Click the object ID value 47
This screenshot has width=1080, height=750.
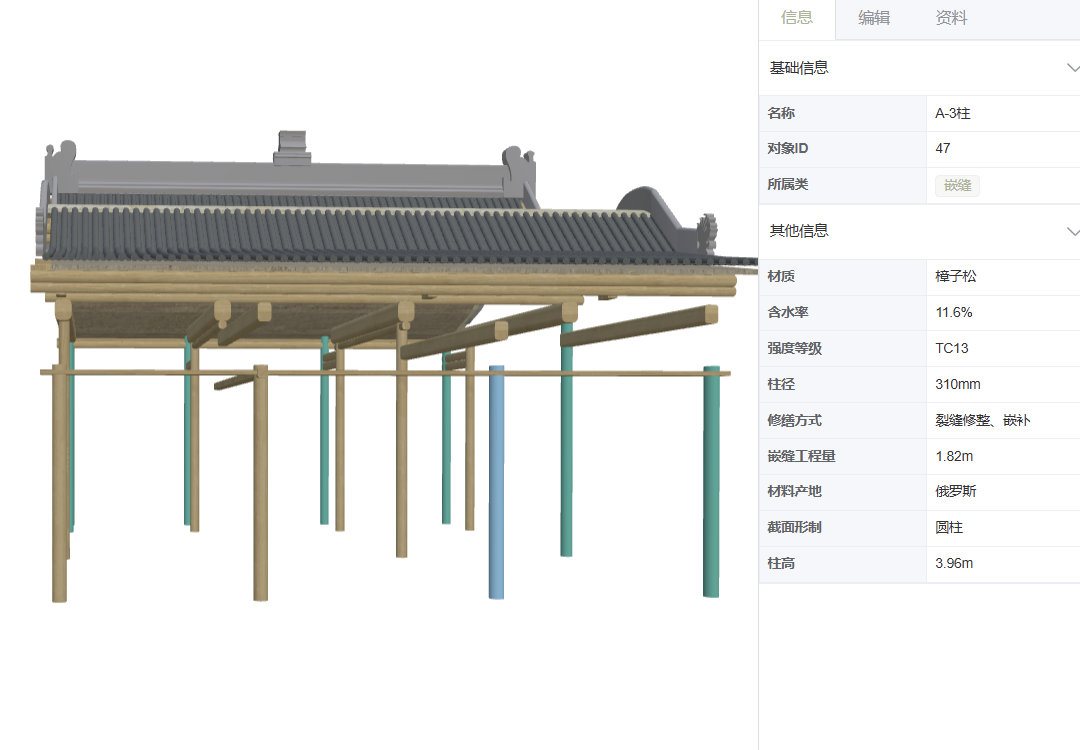point(943,148)
